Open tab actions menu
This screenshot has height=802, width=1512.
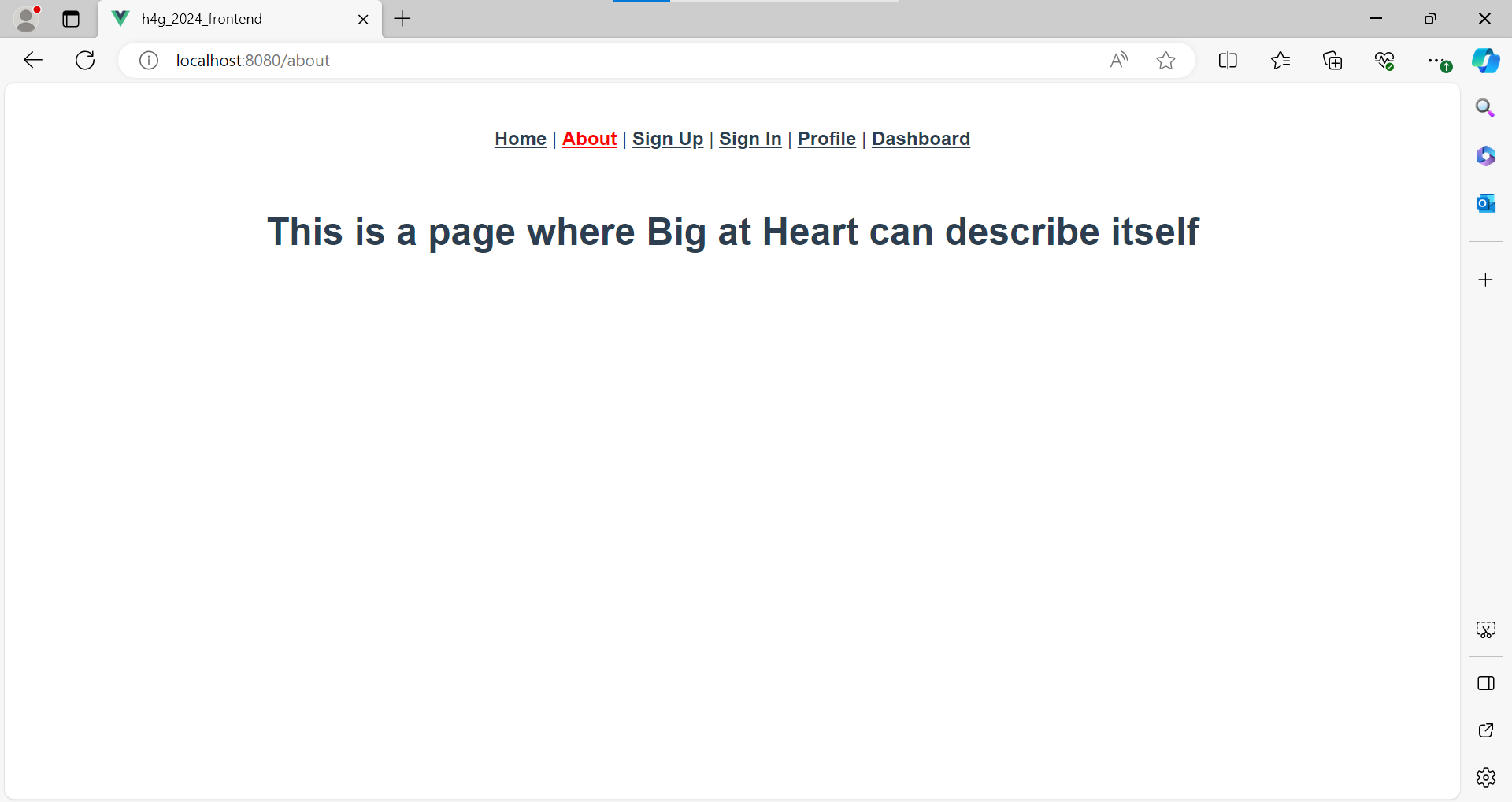[x=71, y=19]
